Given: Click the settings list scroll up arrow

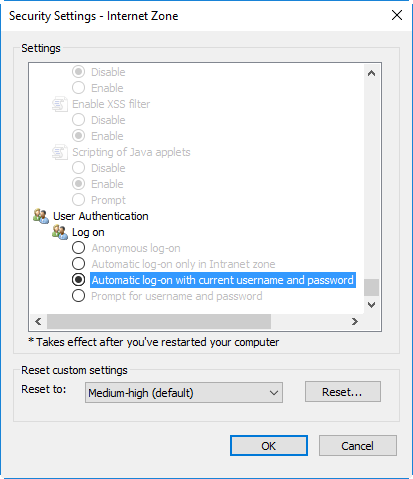Looking at the screenshot, I should pos(371,73).
